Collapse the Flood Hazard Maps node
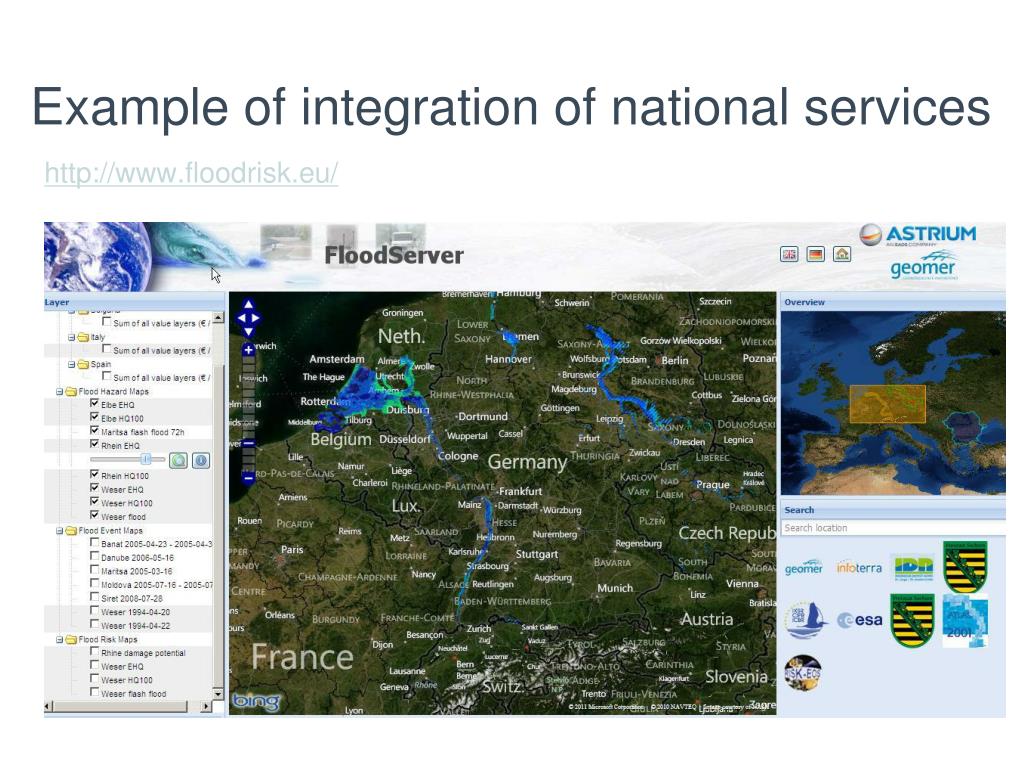Viewport: 1024px width, 768px height. pos(59,392)
